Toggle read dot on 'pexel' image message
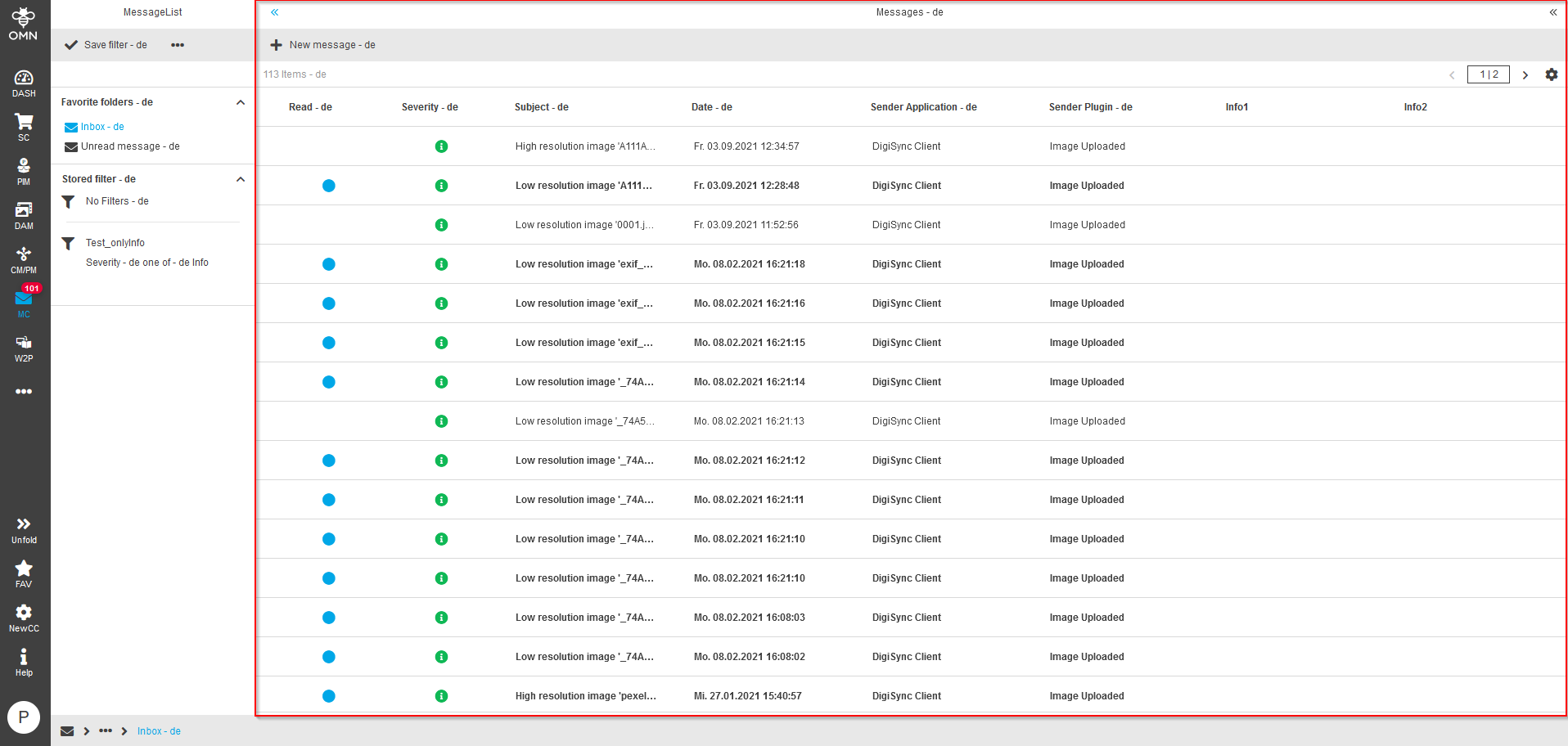1568x746 pixels. point(329,696)
